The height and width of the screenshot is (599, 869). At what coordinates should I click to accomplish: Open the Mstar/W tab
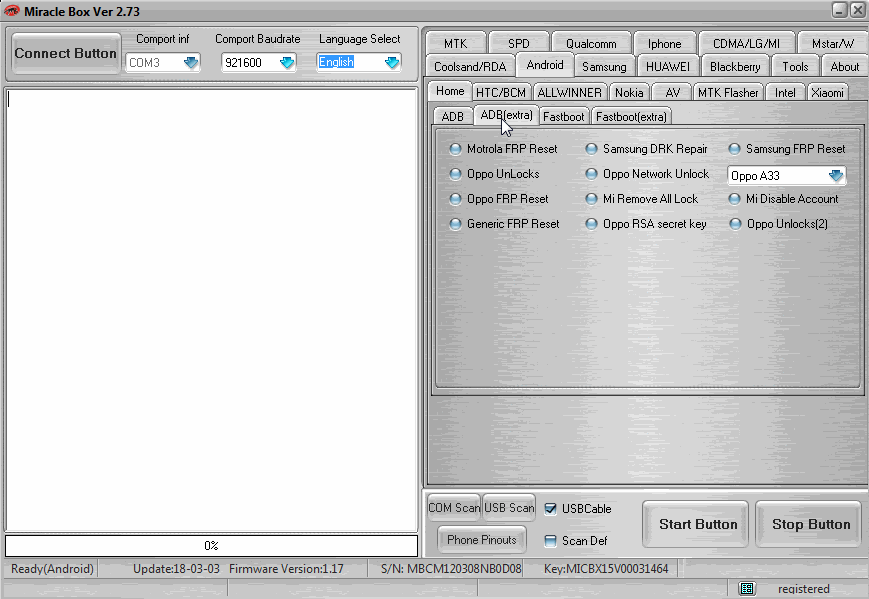pyautogui.click(x=832, y=43)
